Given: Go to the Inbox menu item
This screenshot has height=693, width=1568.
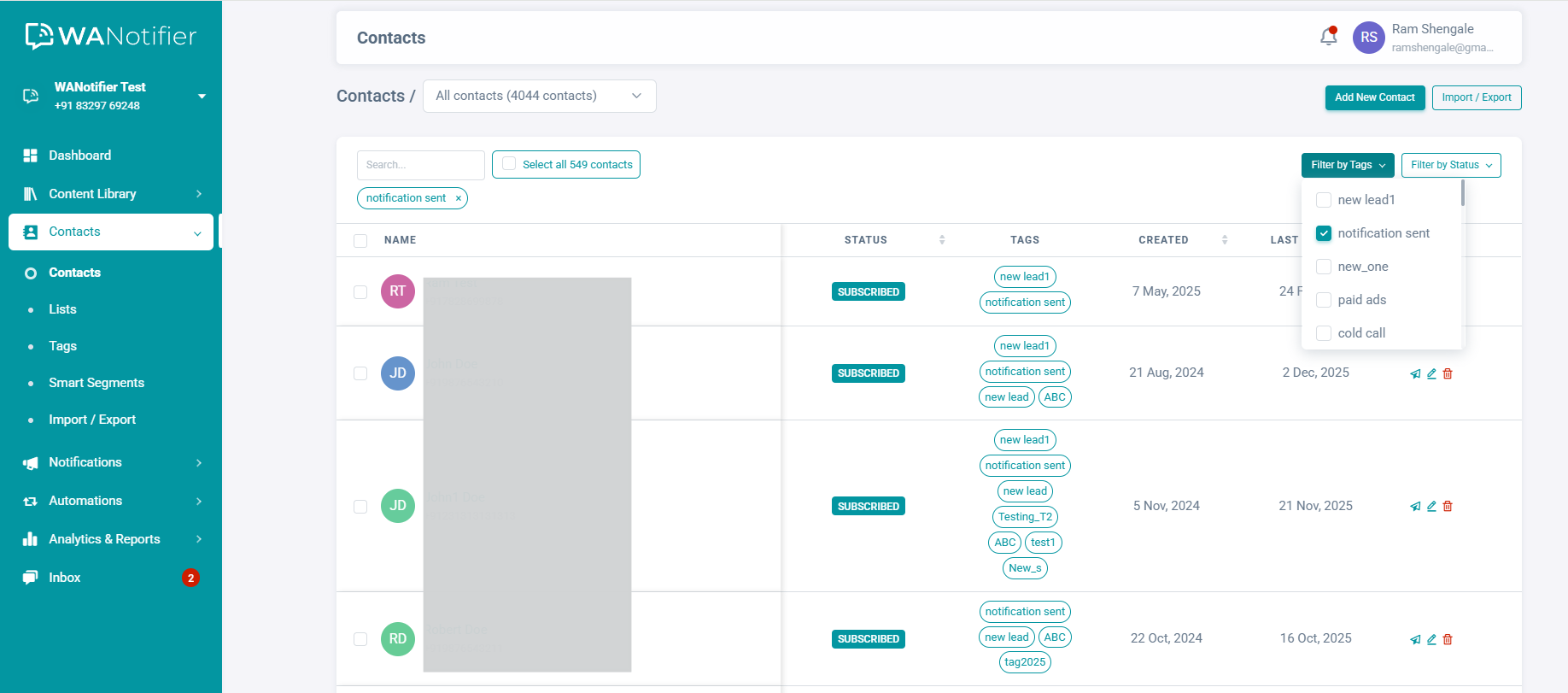Looking at the screenshot, I should [x=65, y=578].
